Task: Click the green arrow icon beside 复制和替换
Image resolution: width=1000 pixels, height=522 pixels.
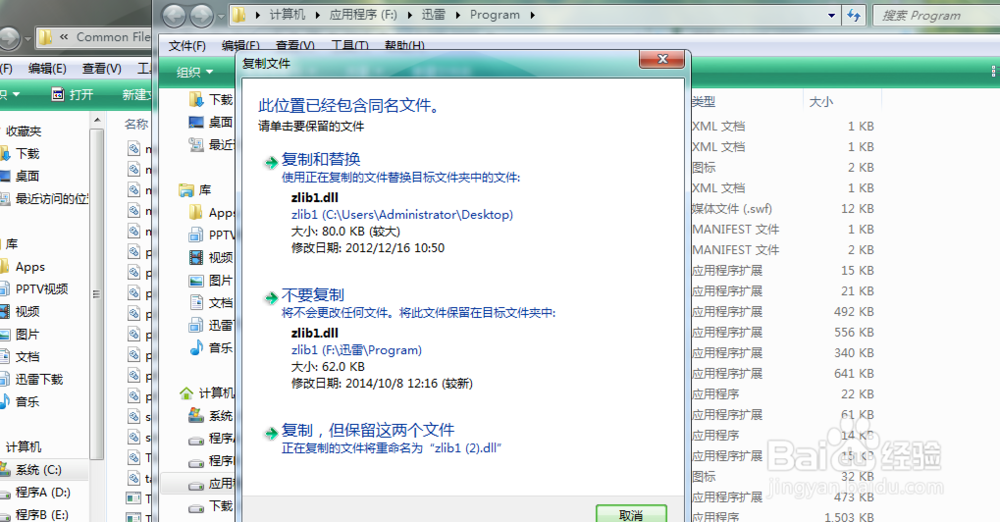Action: [271, 162]
